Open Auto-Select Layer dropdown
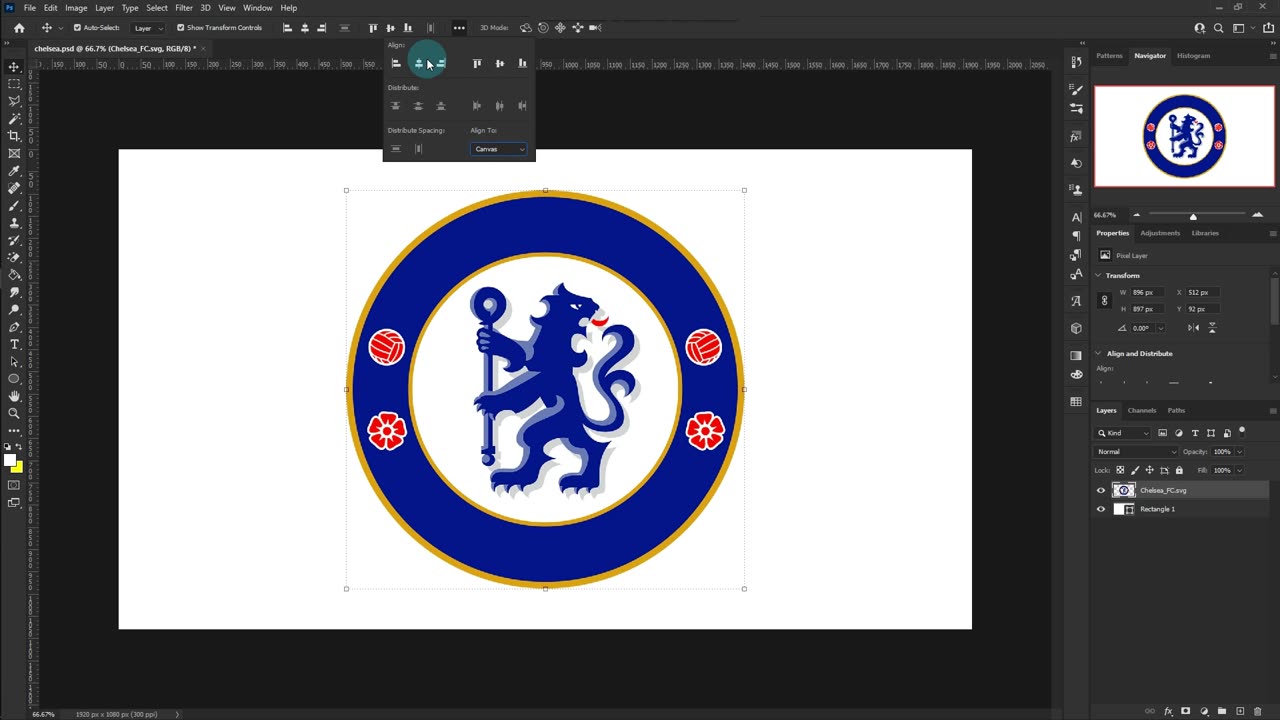Screen dimensions: 1280x720 tap(149, 28)
